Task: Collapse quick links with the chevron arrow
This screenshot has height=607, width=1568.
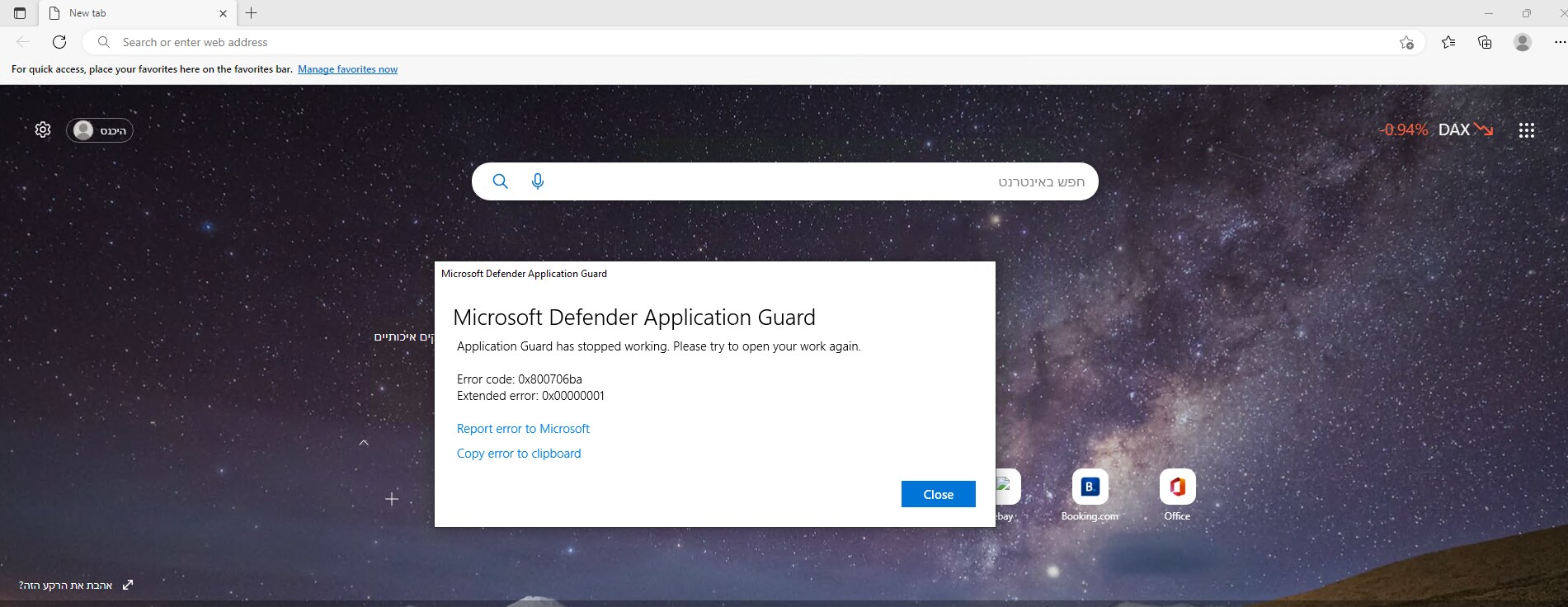Action: point(364,443)
